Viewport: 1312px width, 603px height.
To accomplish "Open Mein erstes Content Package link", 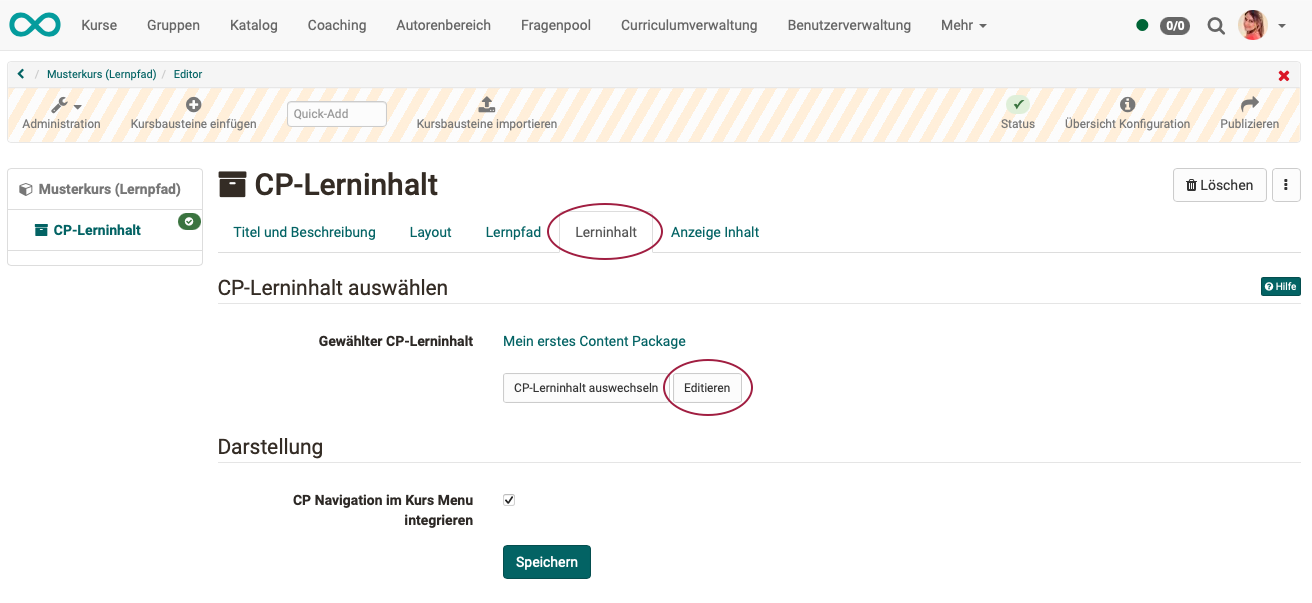I will 594,341.
